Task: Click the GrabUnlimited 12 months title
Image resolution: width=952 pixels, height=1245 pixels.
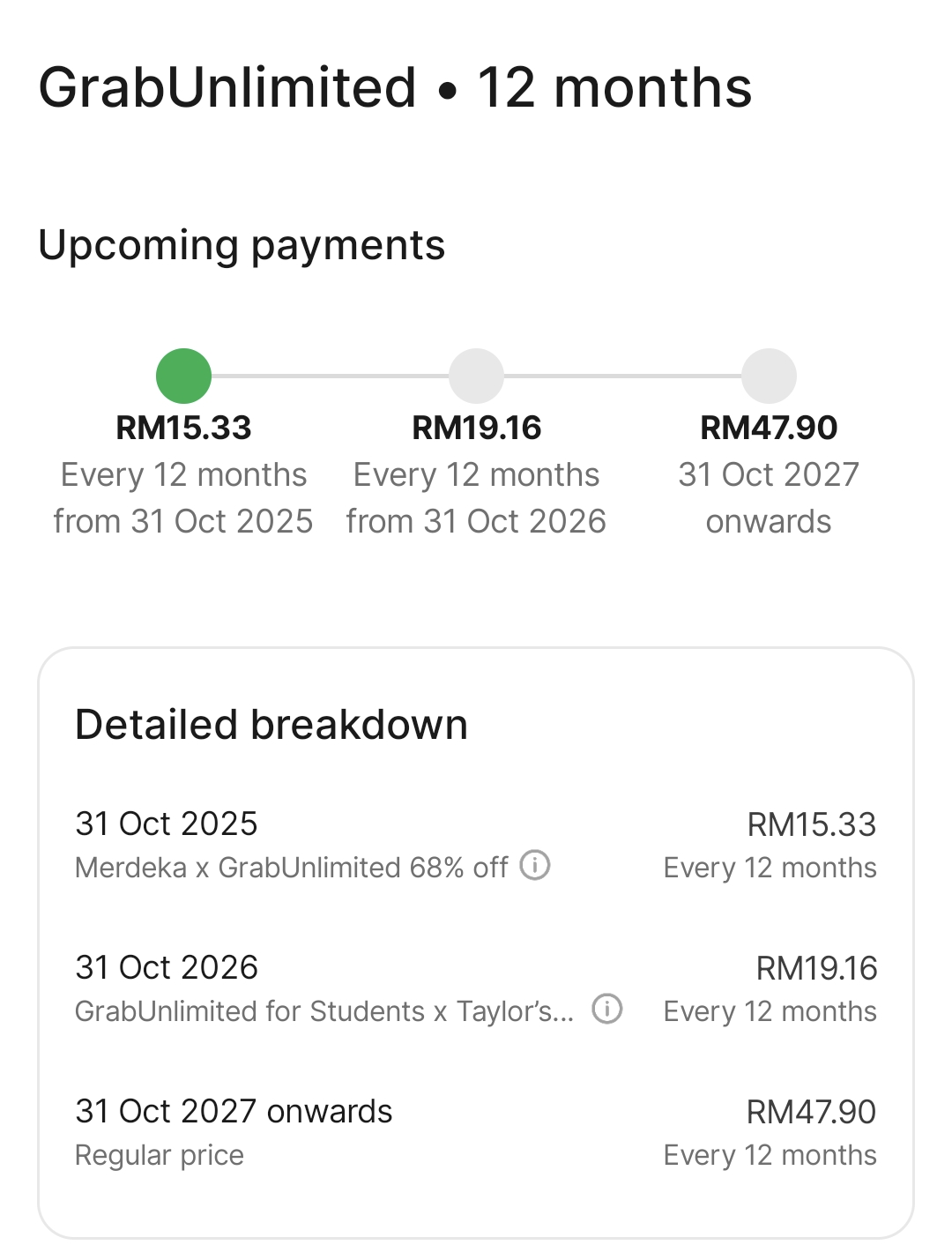Action: pos(395,87)
